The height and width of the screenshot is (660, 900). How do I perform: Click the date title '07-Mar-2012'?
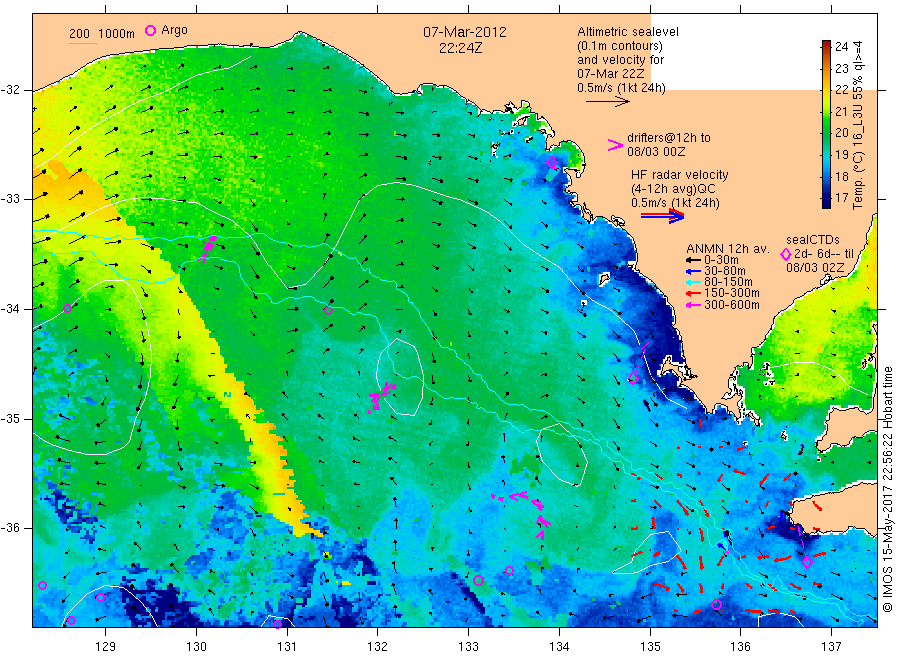pyautogui.click(x=464, y=32)
